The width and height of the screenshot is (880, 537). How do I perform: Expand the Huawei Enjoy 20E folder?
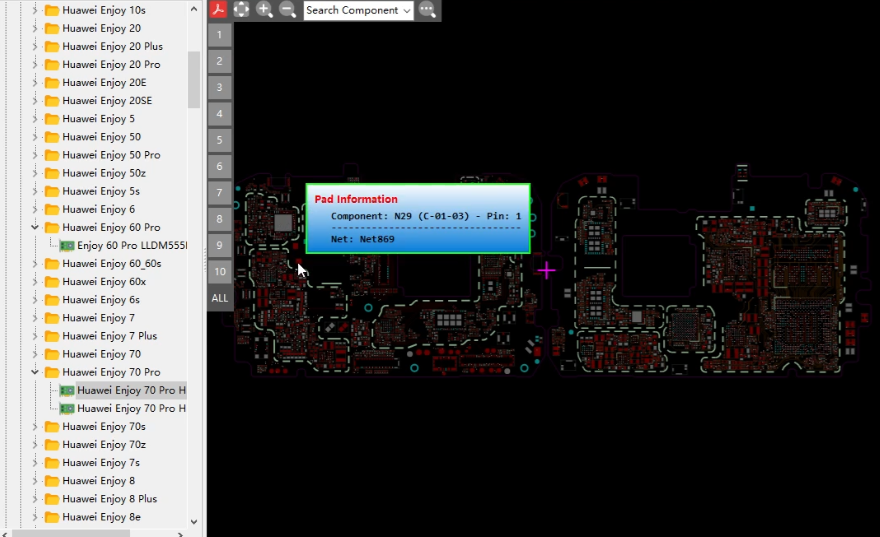point(35,82)
